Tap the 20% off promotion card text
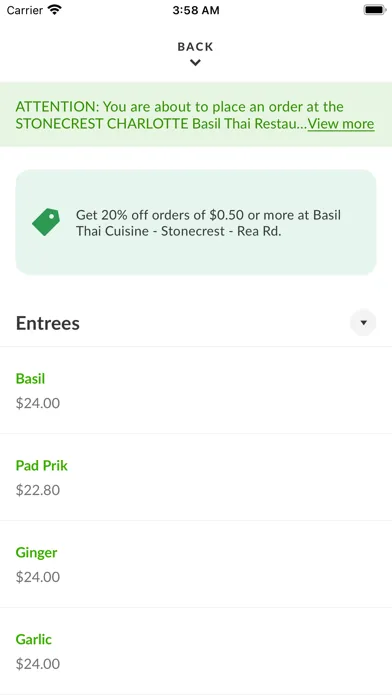Screen dimensions: 392x696 pos(209,223)
